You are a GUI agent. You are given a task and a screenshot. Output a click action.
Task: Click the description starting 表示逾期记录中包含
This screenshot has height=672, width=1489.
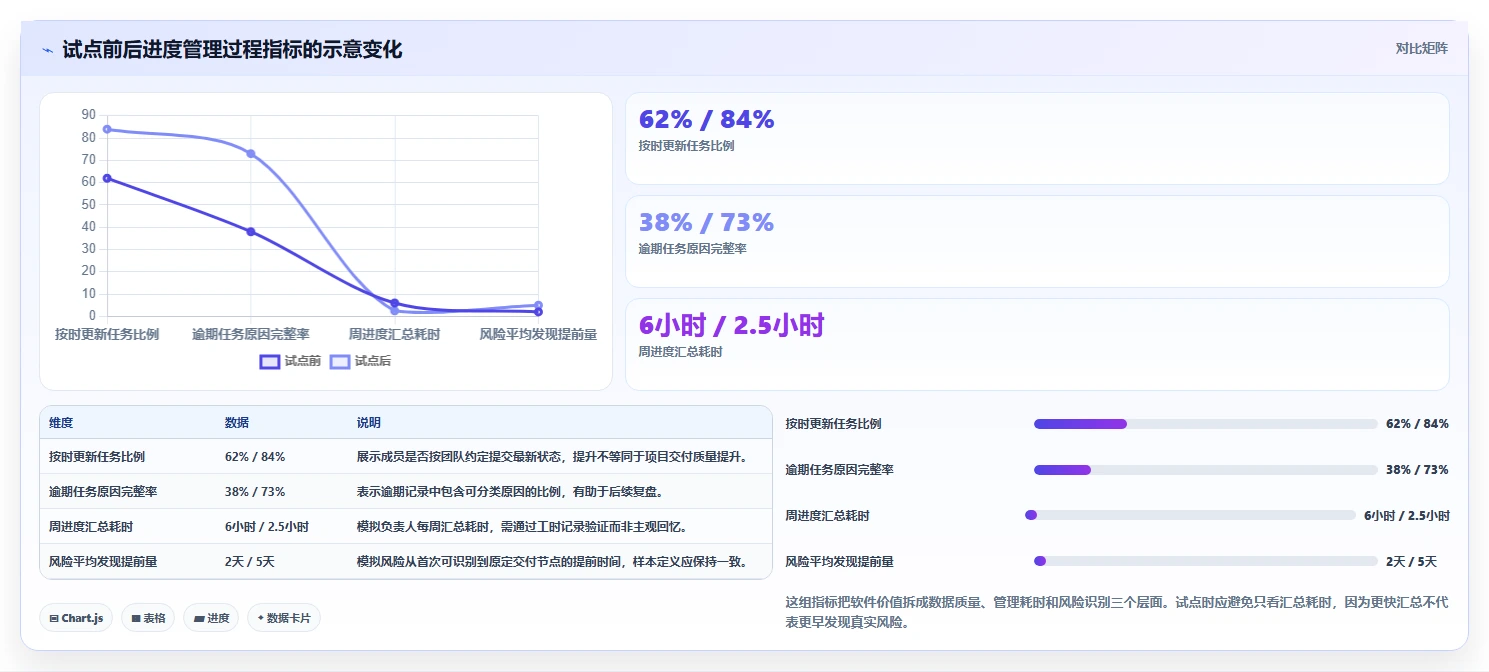click(x=510, y=491)
